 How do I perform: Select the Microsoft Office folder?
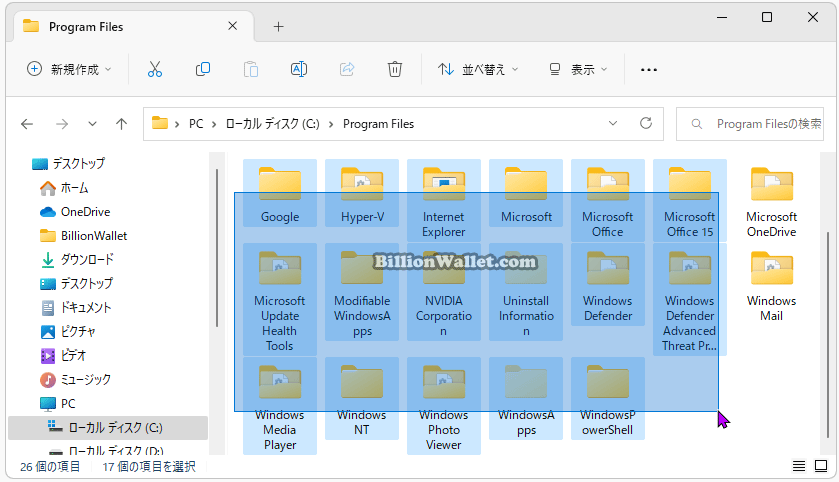607,200
